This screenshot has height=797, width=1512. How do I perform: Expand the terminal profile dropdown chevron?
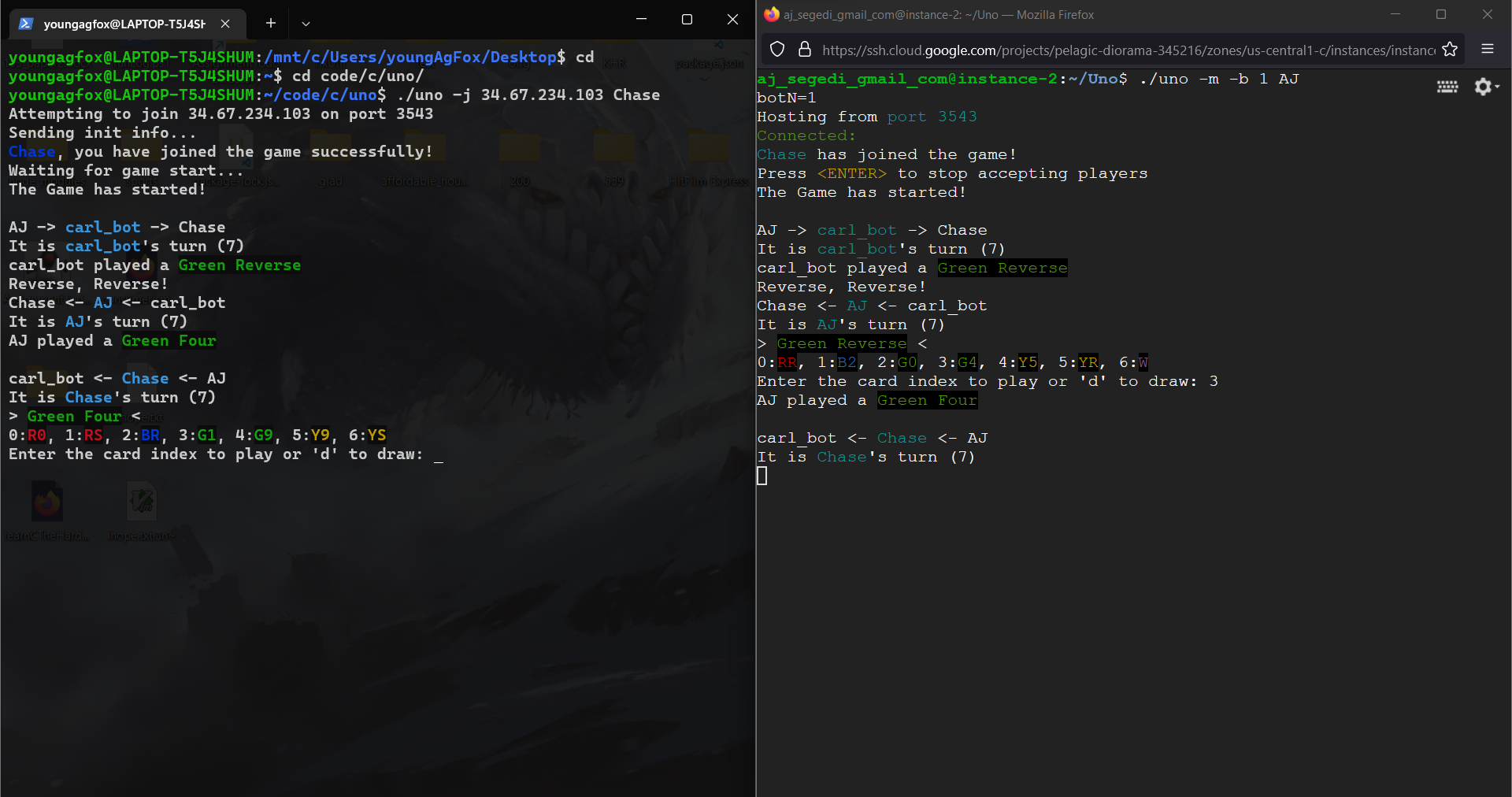[x=306, y=24]
